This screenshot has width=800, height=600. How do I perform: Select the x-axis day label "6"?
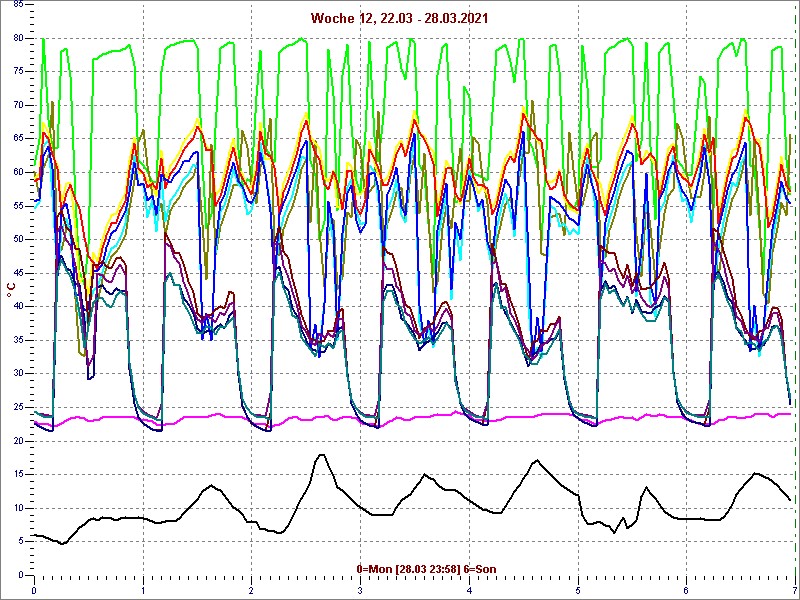point(687,590)
